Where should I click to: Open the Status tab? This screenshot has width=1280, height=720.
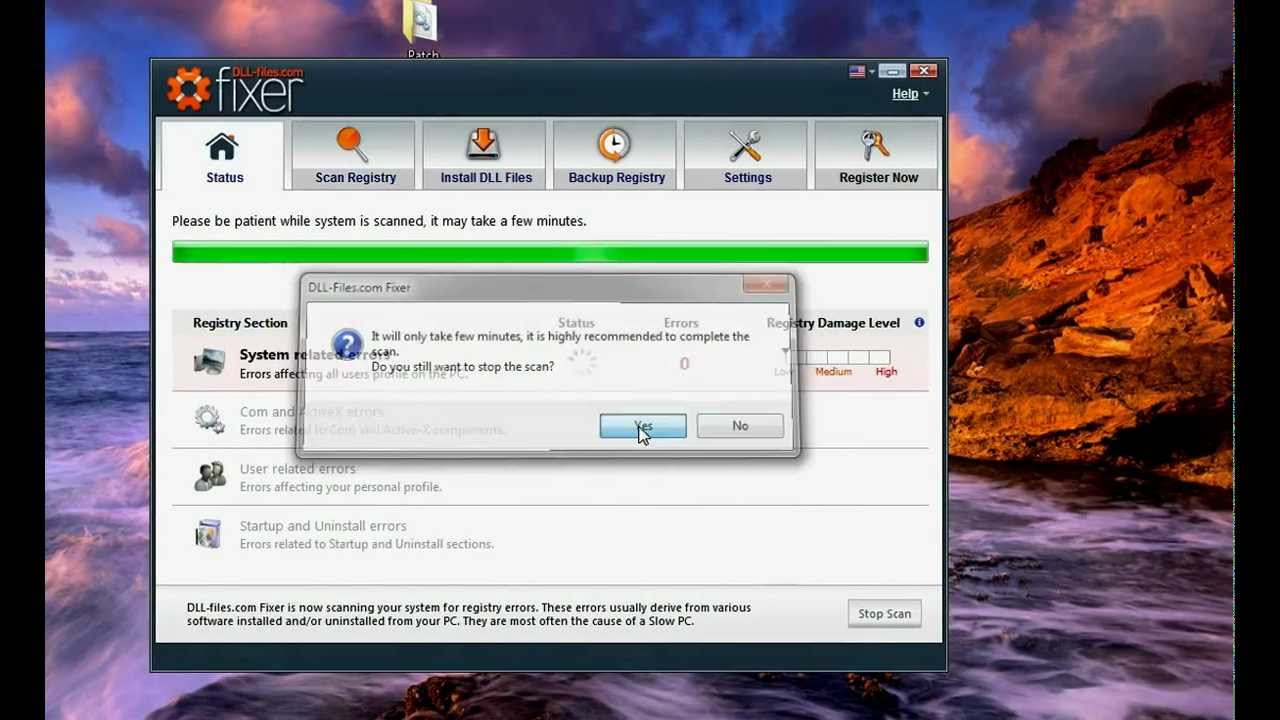click(x=223, y=155)
